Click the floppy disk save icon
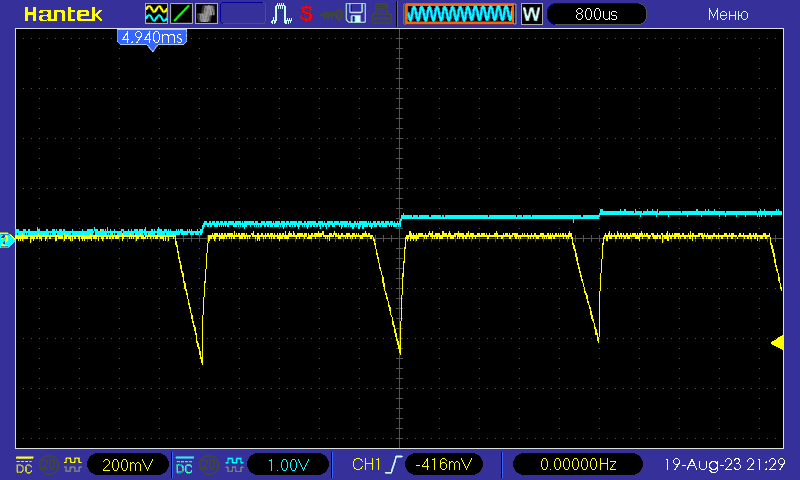The height and width of the screenshot is (480, 800). point(356,14)
